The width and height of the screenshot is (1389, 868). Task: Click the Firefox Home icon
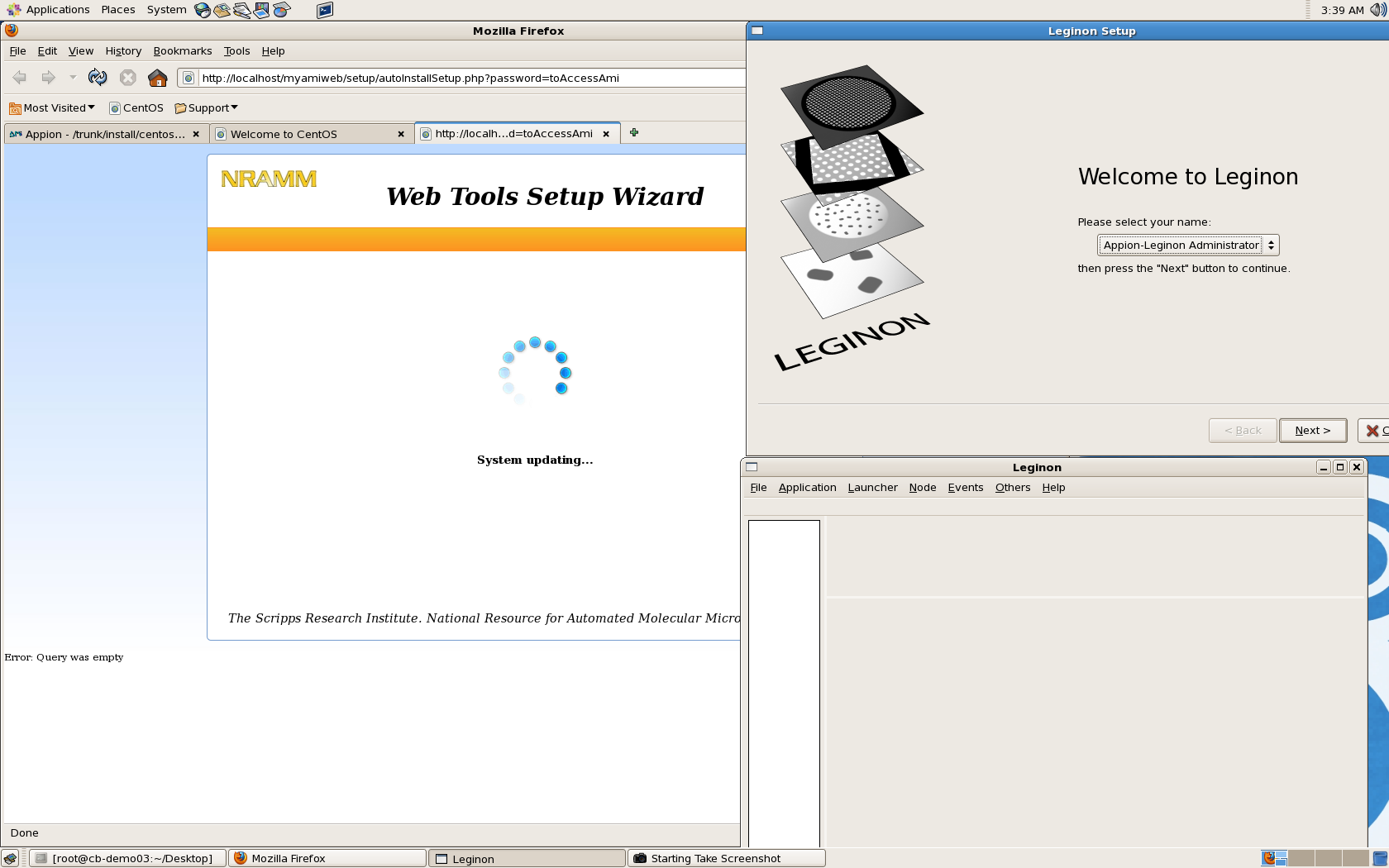click(157, 78)
